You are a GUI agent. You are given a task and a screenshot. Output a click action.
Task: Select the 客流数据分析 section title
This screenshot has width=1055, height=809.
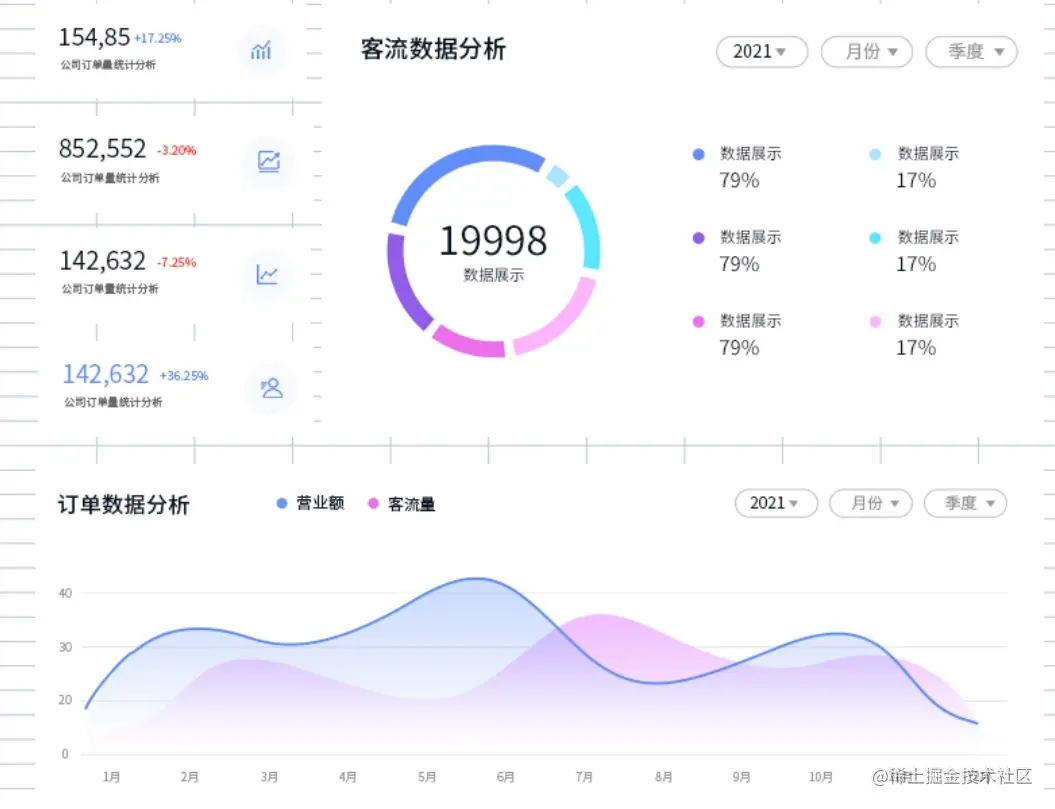[x=432, y=48]
